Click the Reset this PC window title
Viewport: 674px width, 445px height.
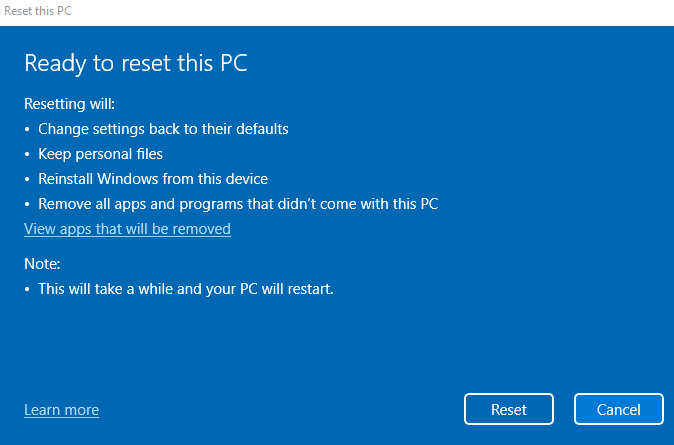coord(38,11)
